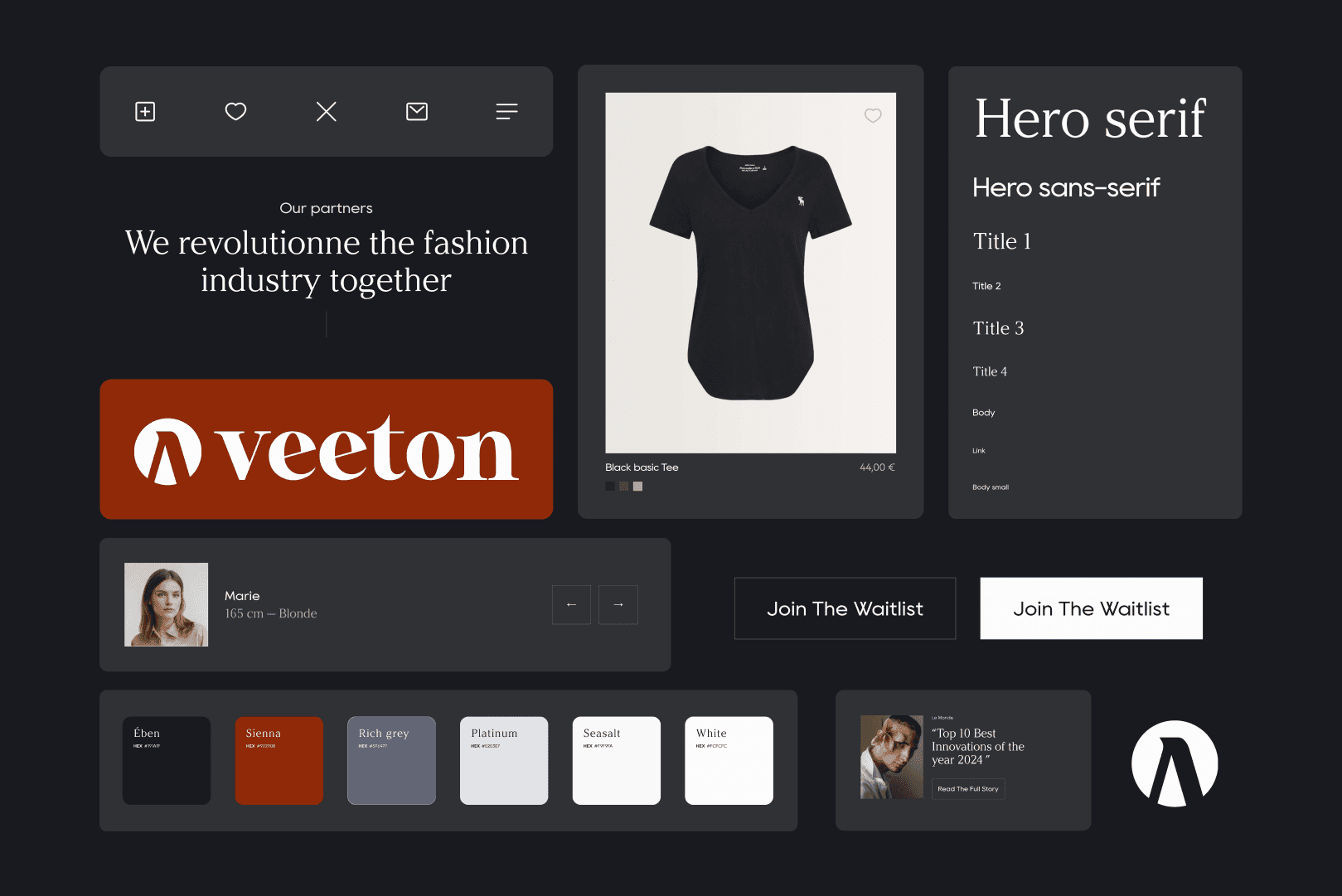The width and height of the screenshot is (1342, 896).
Task: Click the X close icon in the icon bar
Action: point(327,111)
